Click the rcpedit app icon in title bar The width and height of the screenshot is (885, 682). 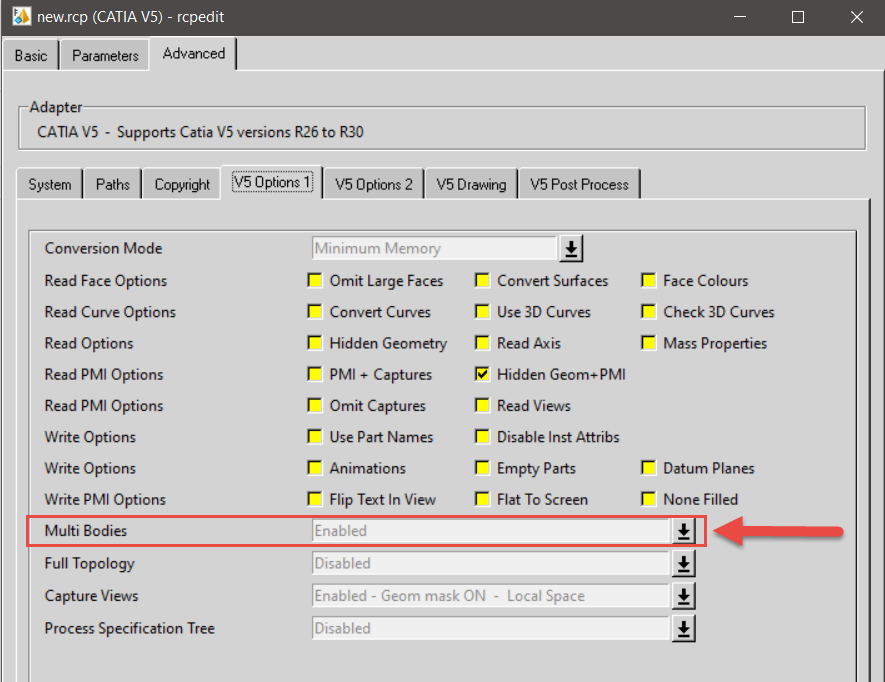tap(21, 16)
